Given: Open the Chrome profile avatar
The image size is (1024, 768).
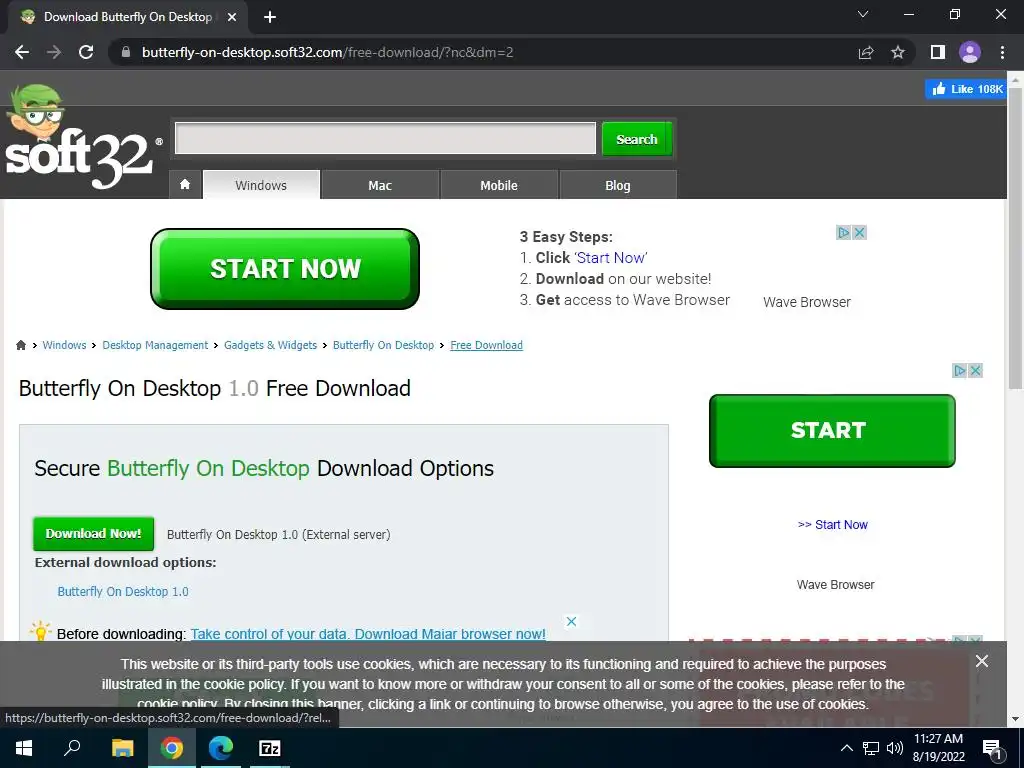Looking at the screenshot, I should (970, 52).
